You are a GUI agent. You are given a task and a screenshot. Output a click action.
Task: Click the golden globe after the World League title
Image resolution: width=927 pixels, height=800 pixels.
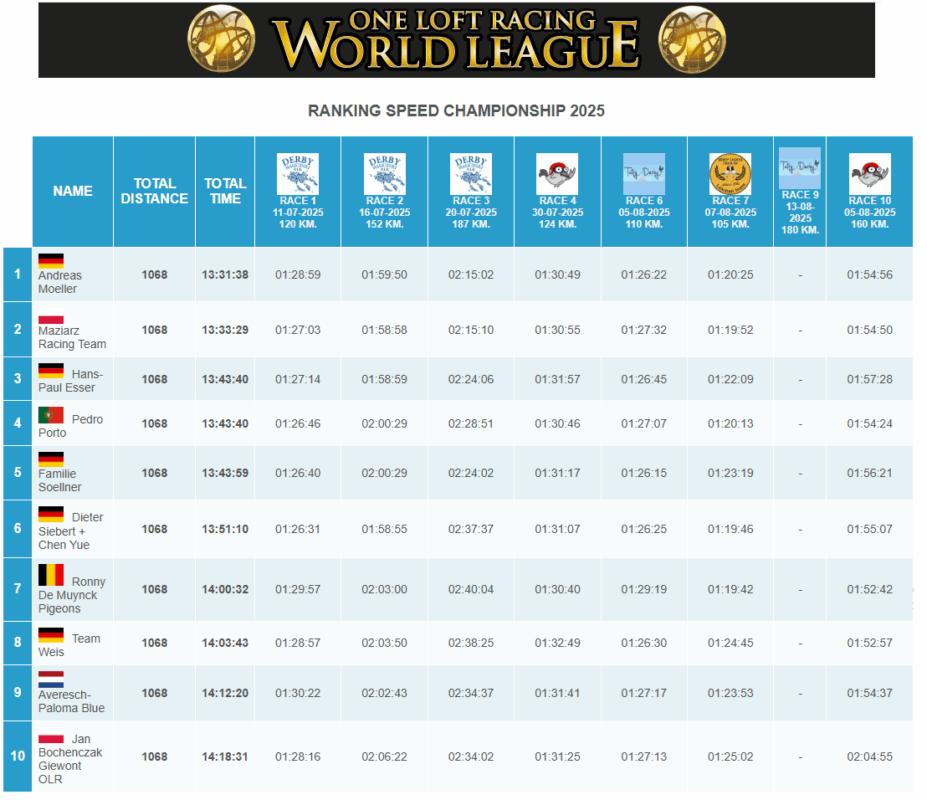(x=692, y=39)
